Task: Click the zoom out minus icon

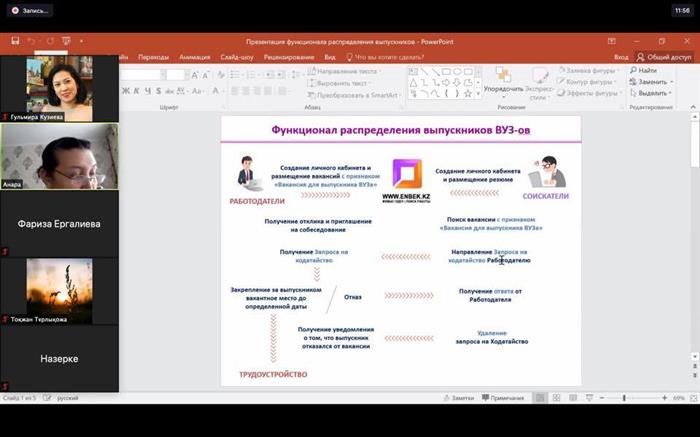Action: (x=600, y=398)
